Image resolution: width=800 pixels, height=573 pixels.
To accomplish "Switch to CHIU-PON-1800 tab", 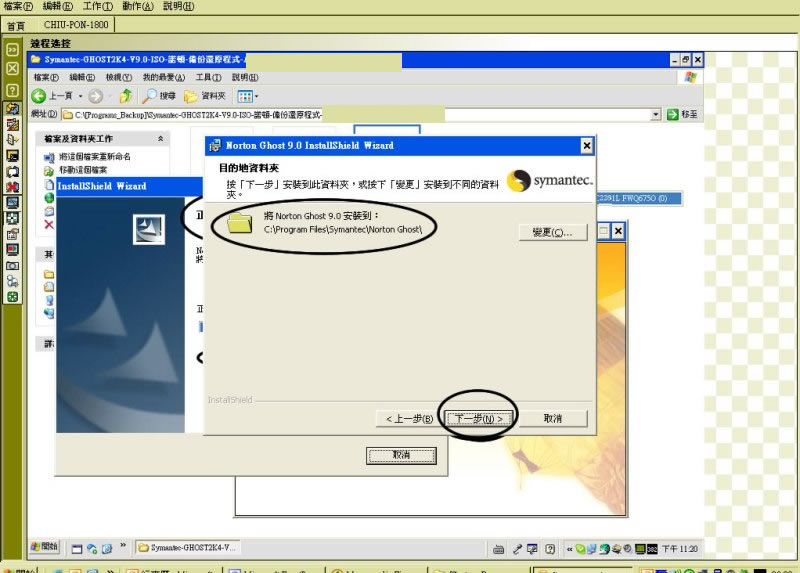I will pyautogui.click(x=76, y=24).
